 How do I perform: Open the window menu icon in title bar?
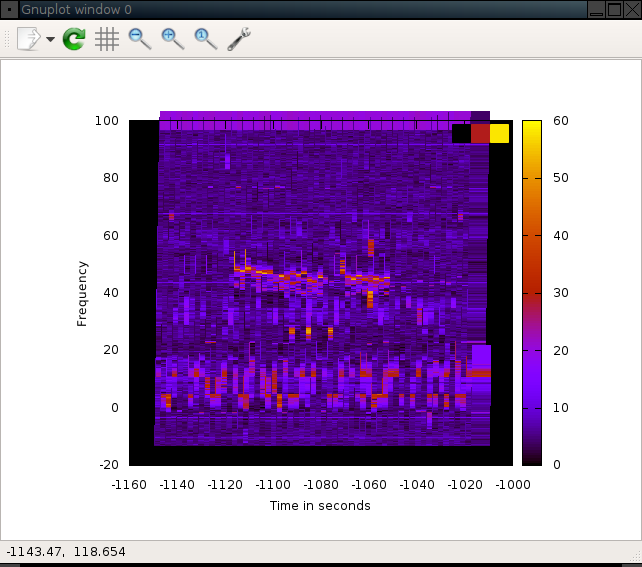9,9
